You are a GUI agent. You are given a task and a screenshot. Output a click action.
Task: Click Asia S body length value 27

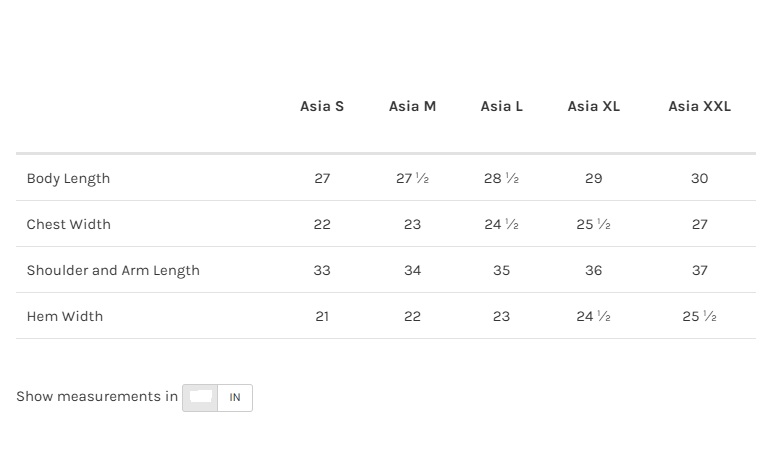(322, 178)
